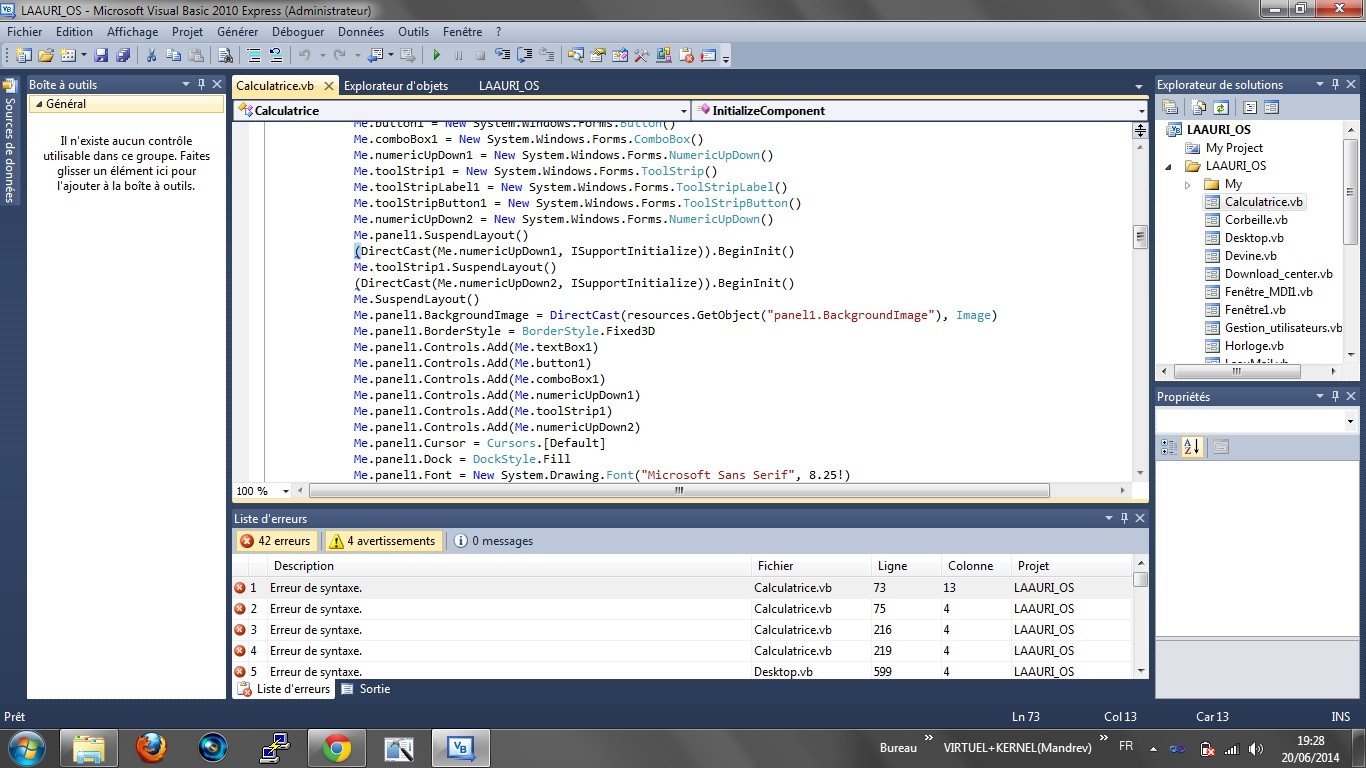Toggle the 42 erreurs filter button

(275, 541)
